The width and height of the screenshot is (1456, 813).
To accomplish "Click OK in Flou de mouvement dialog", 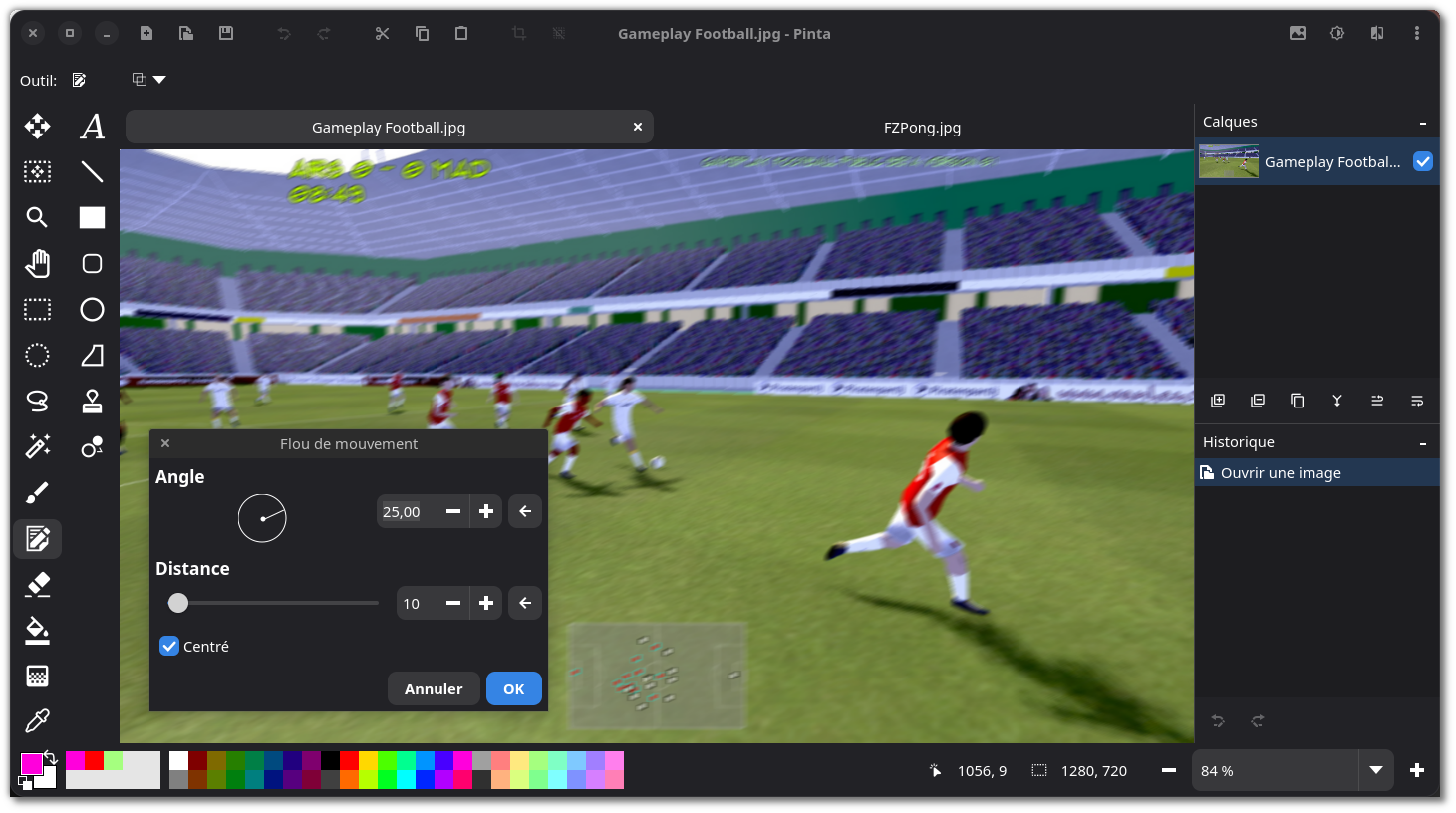I will pos(513,688).
